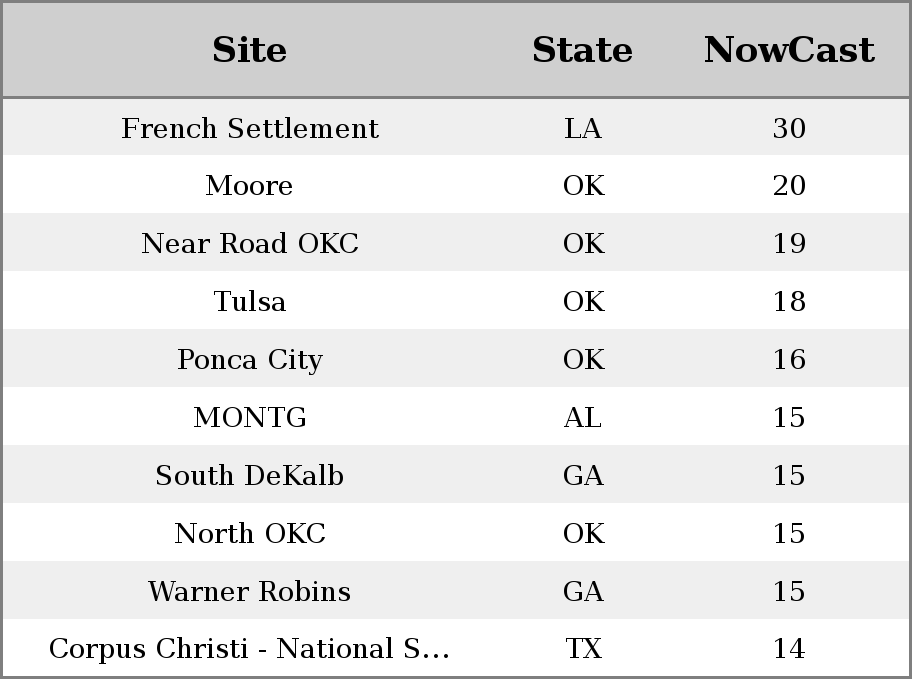Viewport: 912px width, 679px height.
Task: Select the Warner Robins site cell
Action: click(250, 591)
